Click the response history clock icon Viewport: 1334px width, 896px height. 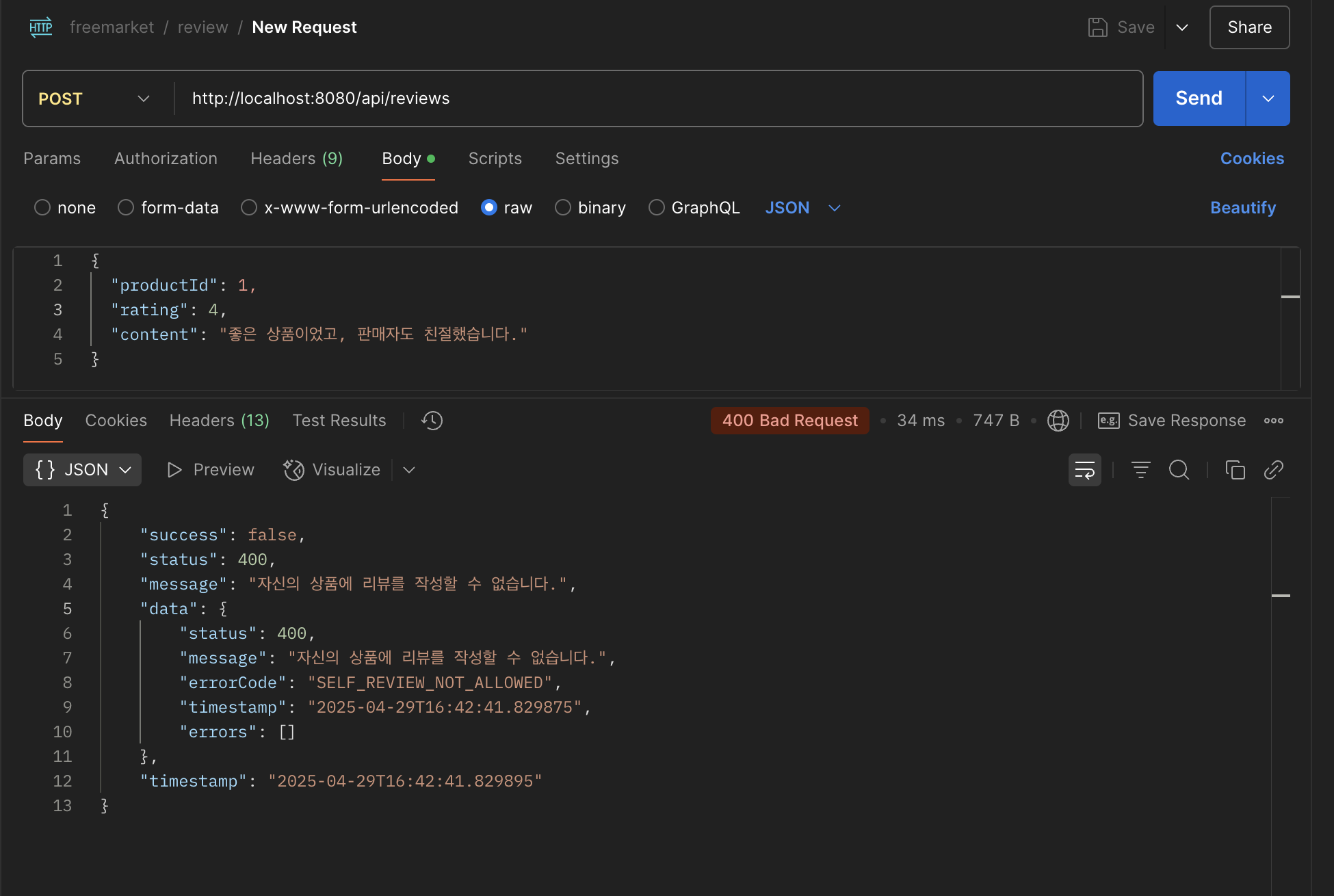[x=432, y=421]
